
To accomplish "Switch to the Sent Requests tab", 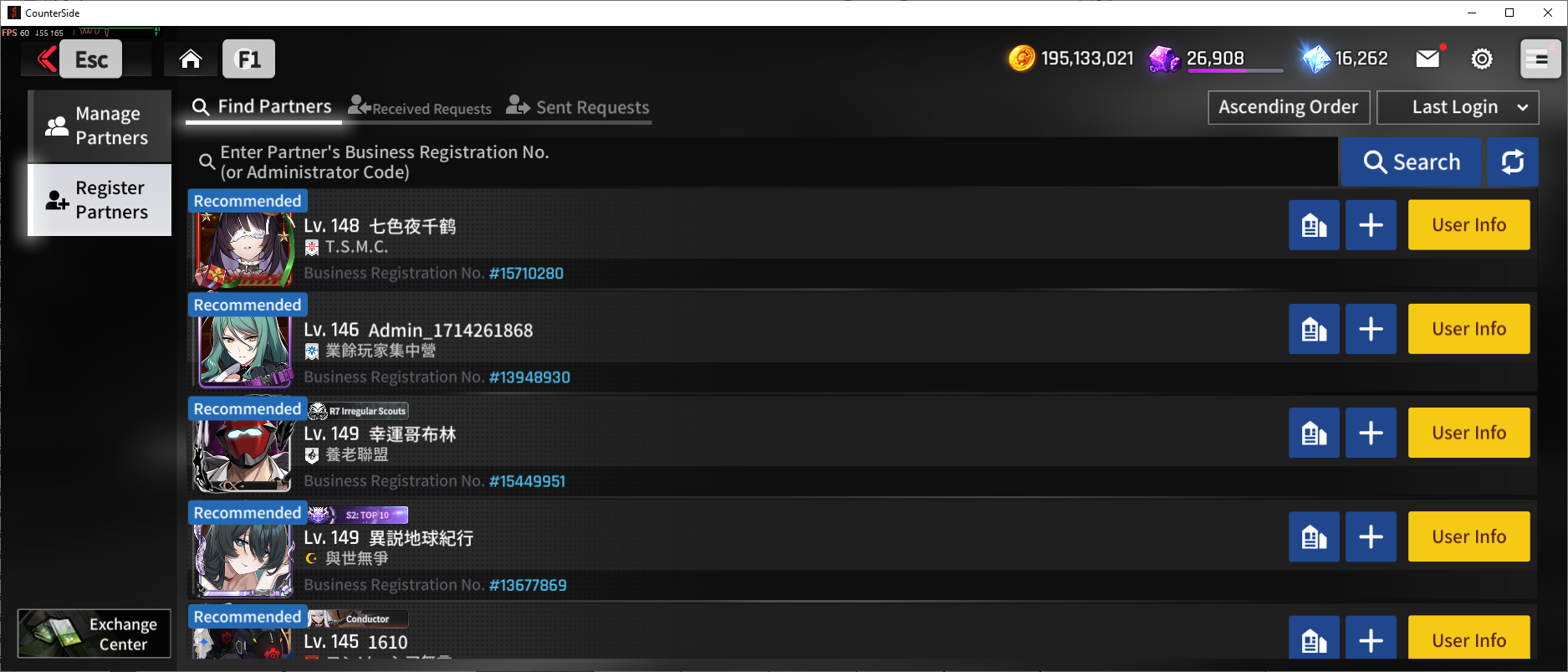I will click(x=578, y=107).
